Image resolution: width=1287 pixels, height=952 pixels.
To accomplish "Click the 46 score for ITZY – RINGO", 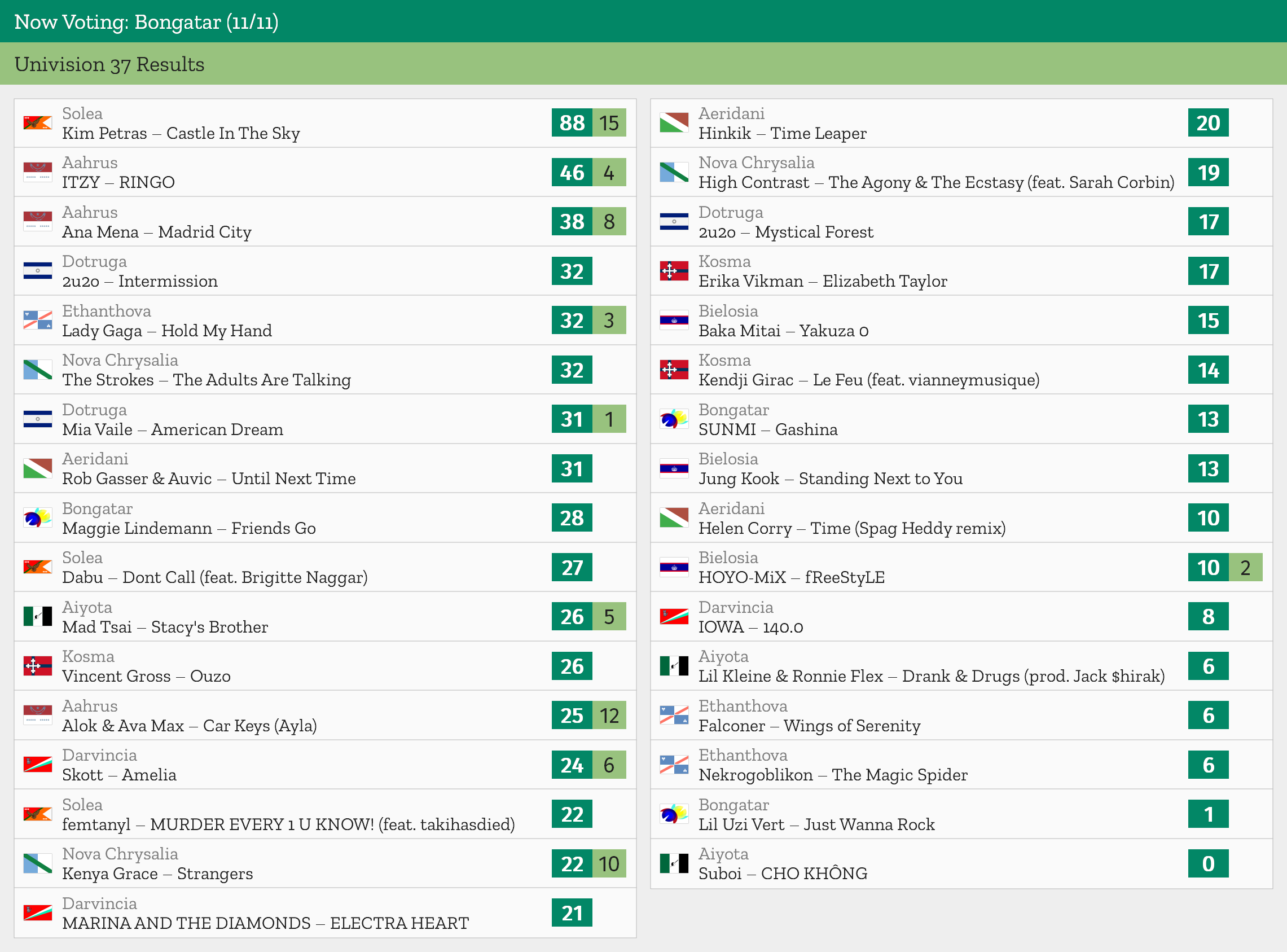I will 572,172.
